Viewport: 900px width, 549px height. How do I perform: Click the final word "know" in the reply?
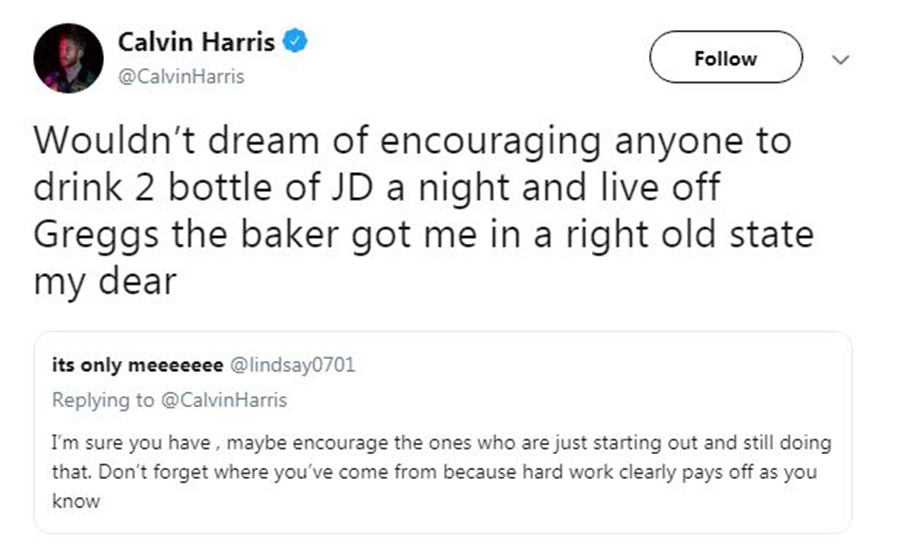click(x=75, y=501)
